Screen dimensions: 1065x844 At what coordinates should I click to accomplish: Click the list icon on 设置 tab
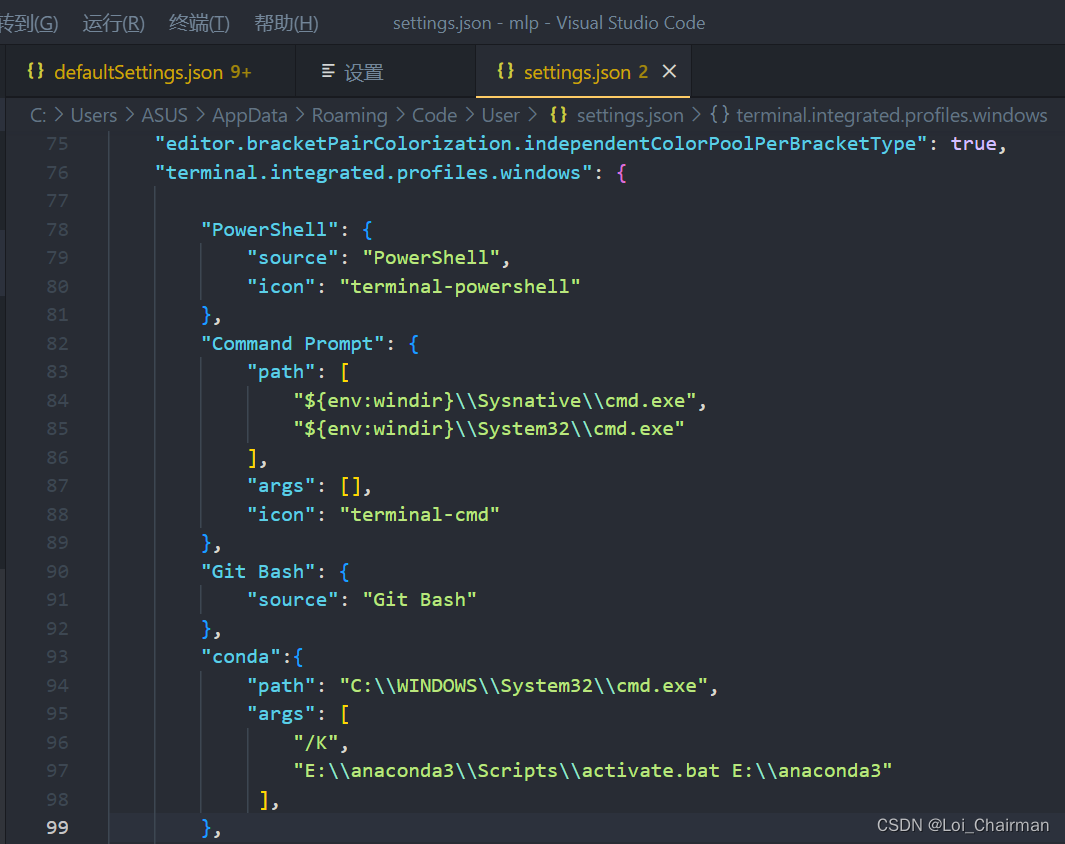point(328,71)
